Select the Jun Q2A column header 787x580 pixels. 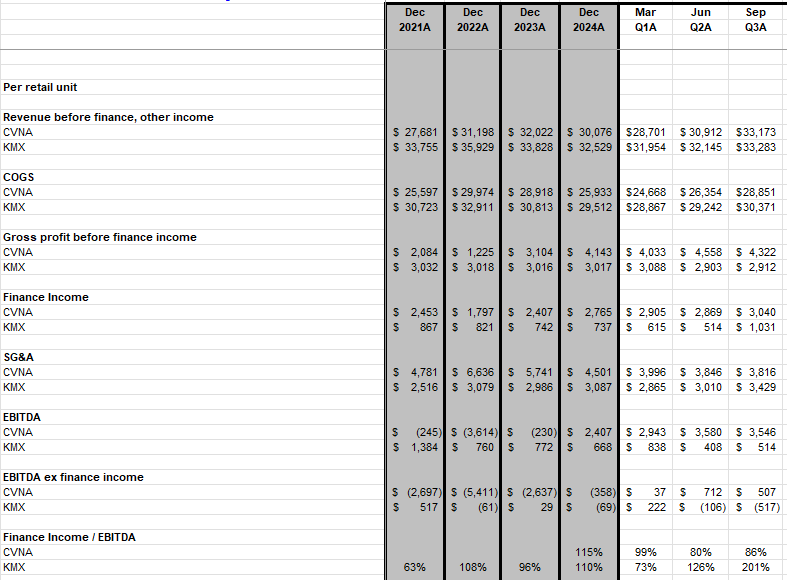pyautogui.click(x=700, y=20)
